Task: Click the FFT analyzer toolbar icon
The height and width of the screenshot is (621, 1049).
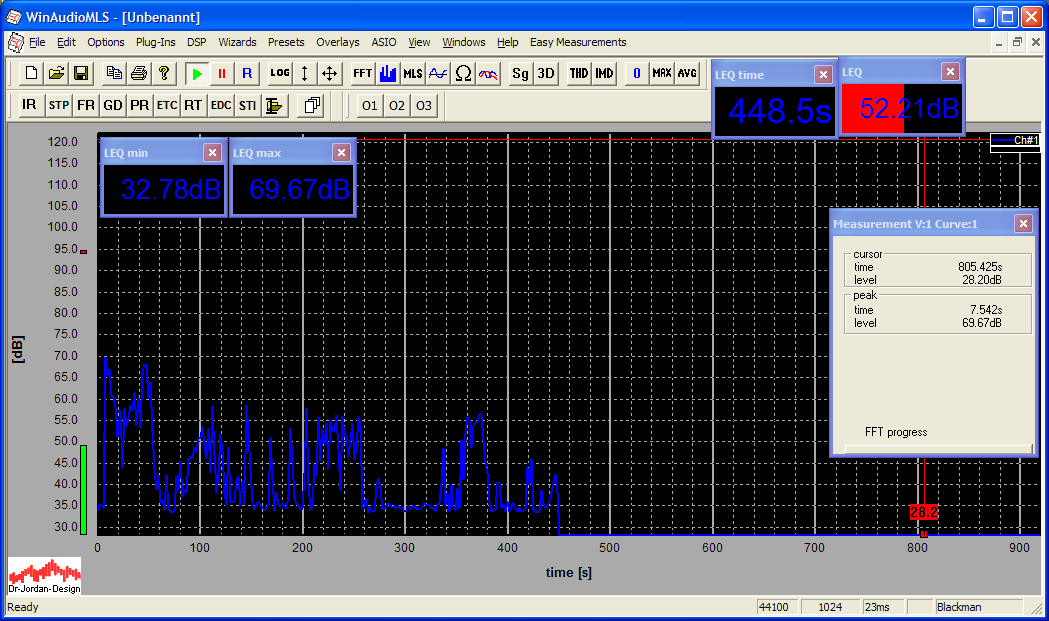Action: [x=362, y=74]
